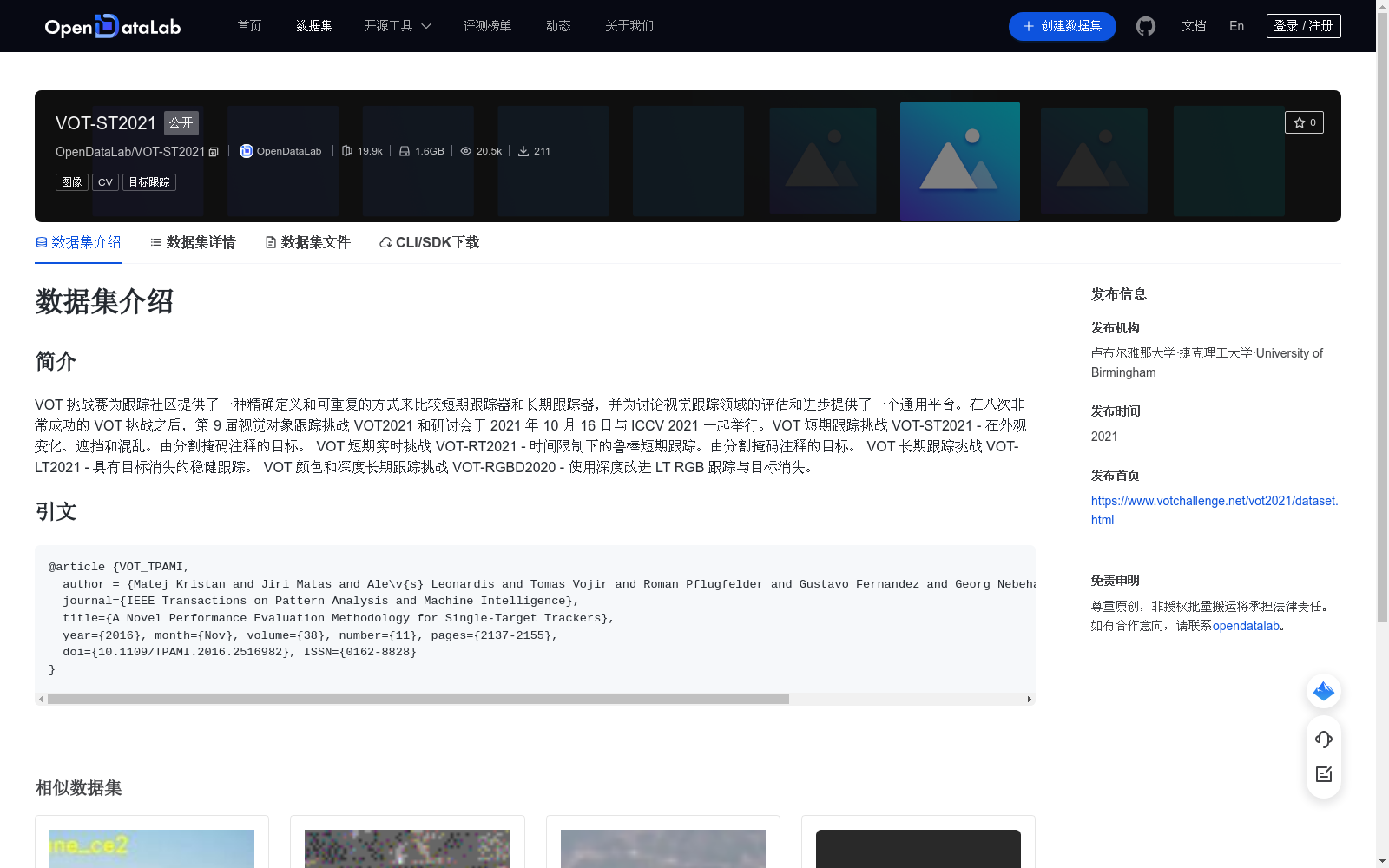Open the second similar dataset card

(x=407, y=842)
